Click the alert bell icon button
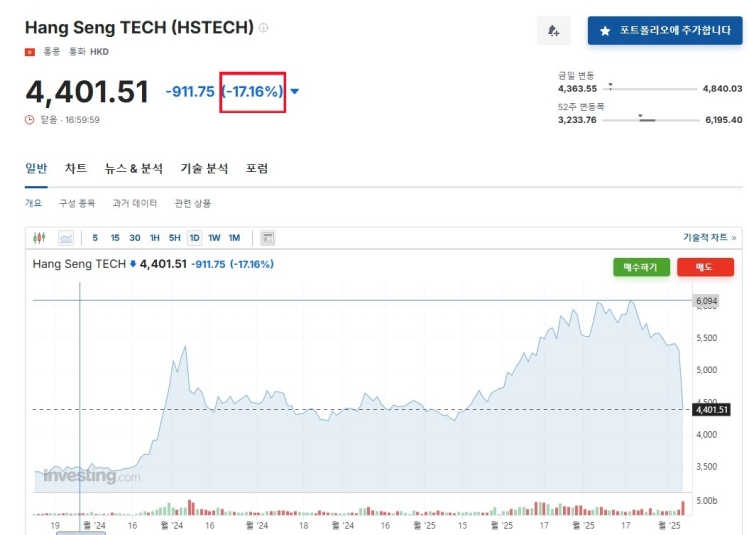 553,31
